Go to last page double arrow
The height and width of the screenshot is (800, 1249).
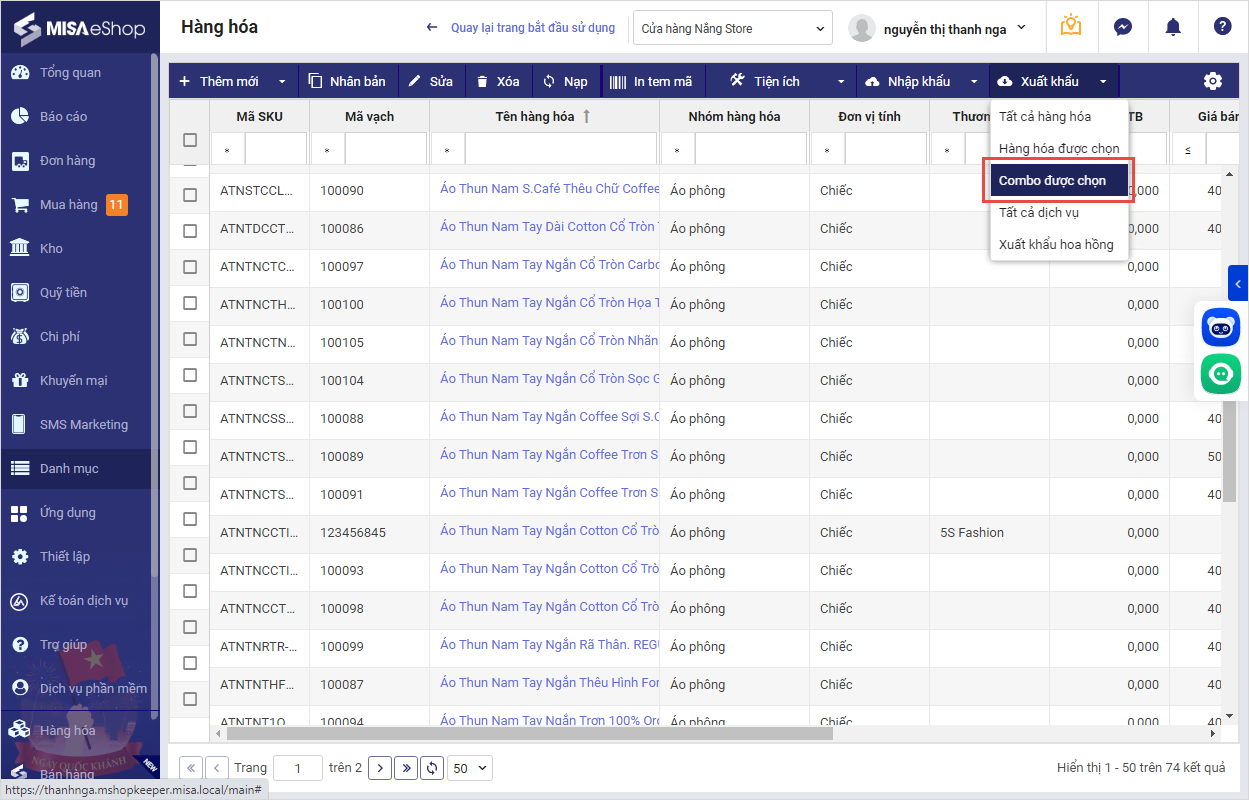(406, 768)
